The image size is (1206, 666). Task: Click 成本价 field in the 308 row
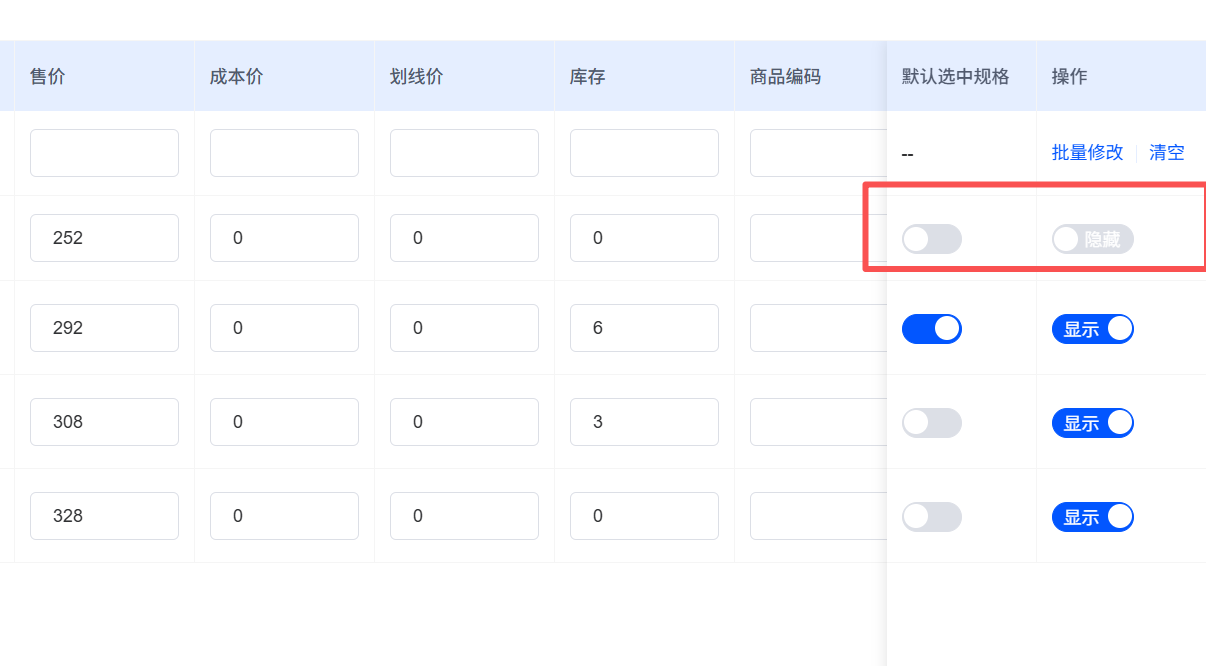284,422
